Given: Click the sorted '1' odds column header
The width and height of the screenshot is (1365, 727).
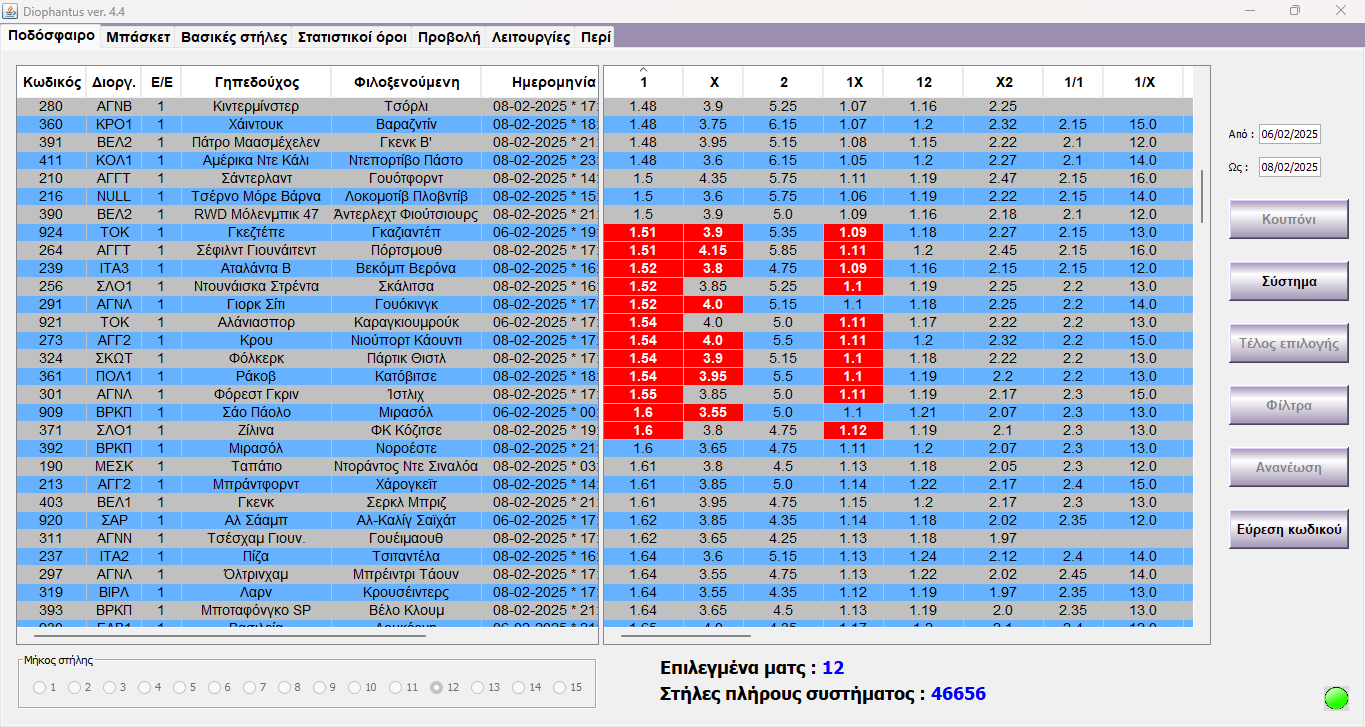Looking at the screenshot, I should [643, 82].
